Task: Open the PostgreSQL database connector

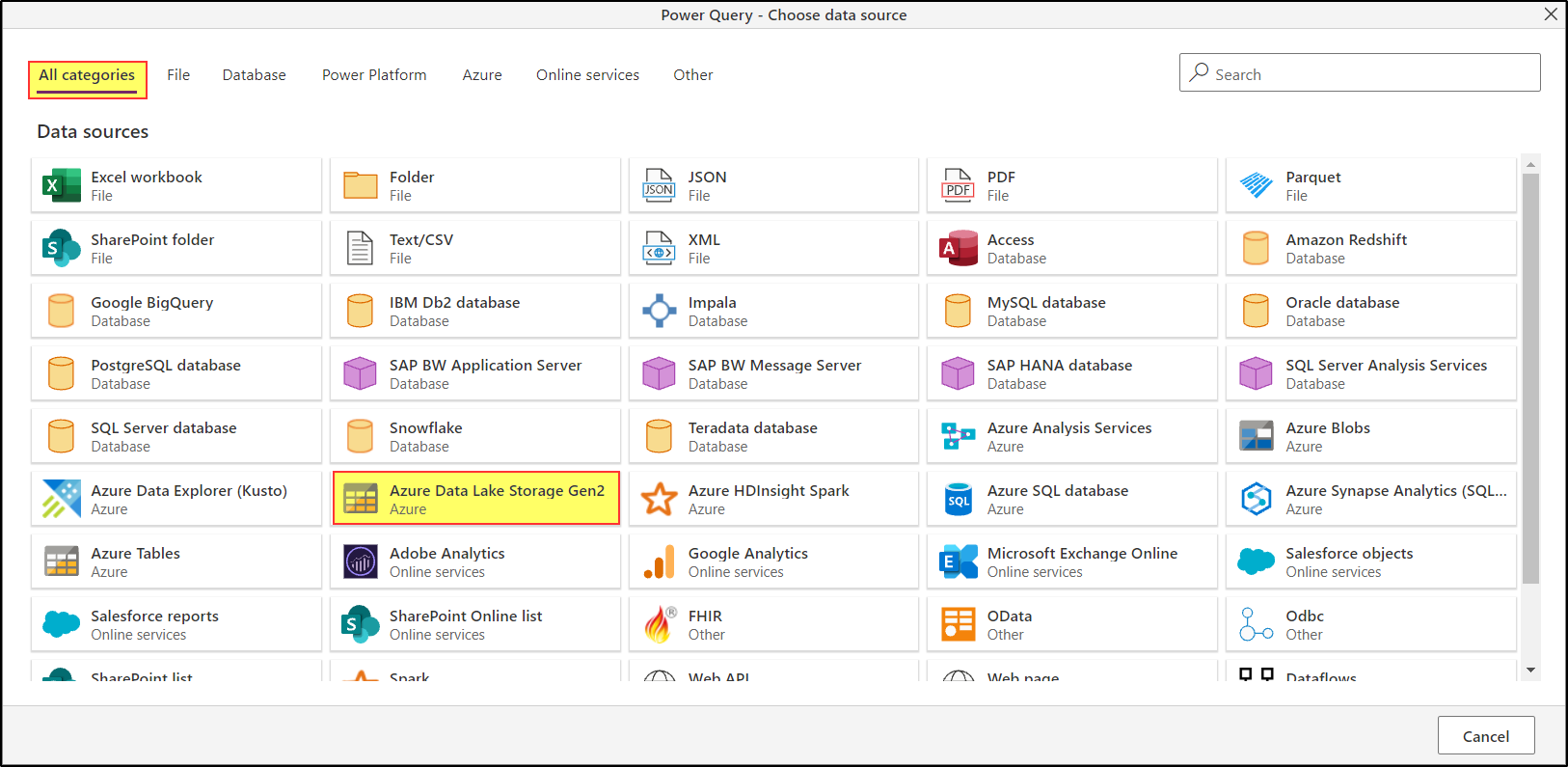Action: (176, 373)
